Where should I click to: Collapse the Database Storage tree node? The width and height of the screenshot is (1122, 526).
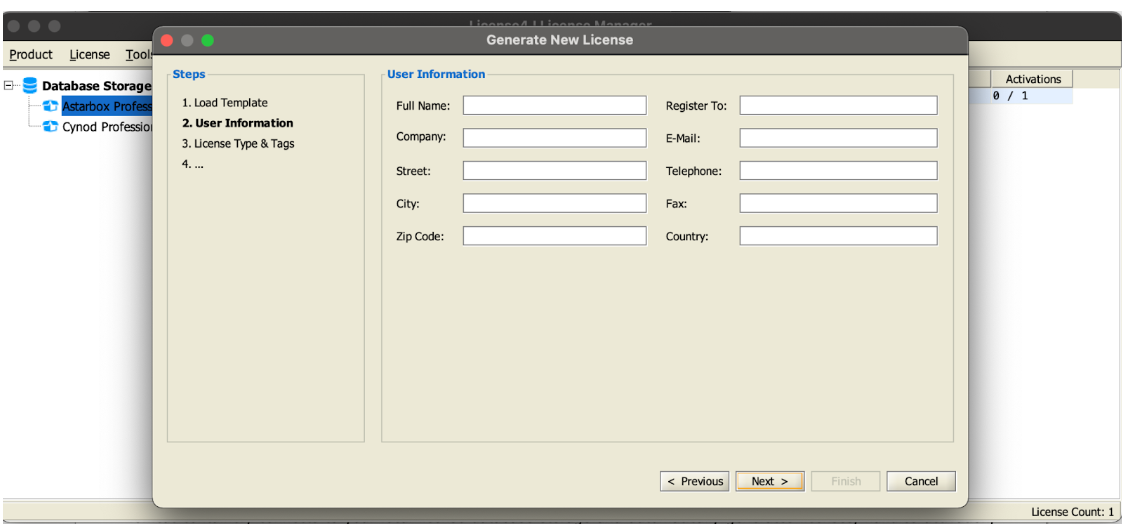(x=10, y=87)
